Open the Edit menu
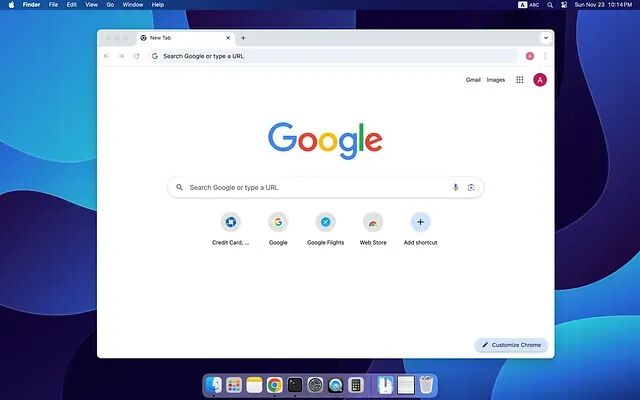This screenshot has height=400, width=640. 71,5
